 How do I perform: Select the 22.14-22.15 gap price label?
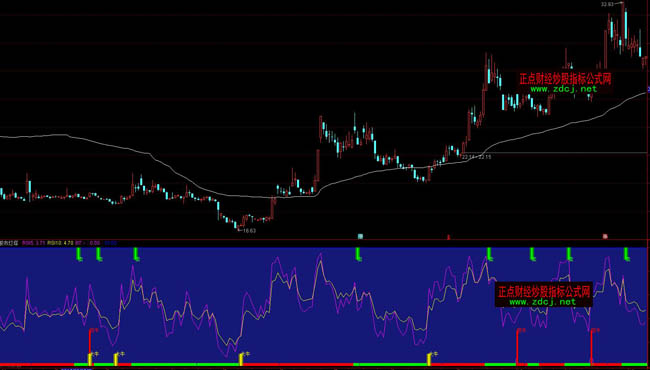coord(477,157)
